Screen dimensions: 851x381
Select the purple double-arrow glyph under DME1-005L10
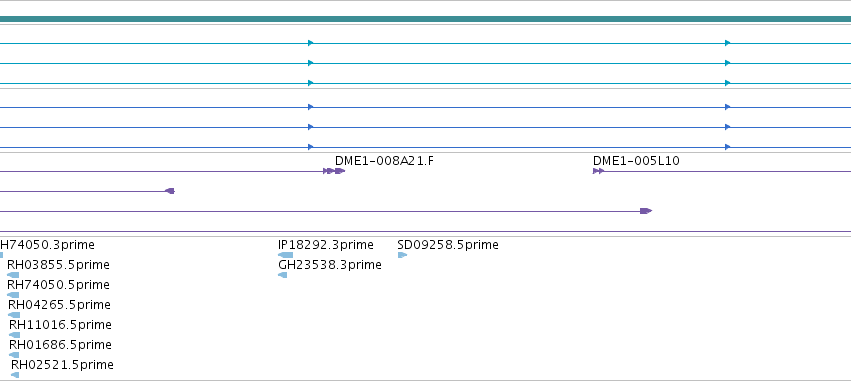coord(598,171)
